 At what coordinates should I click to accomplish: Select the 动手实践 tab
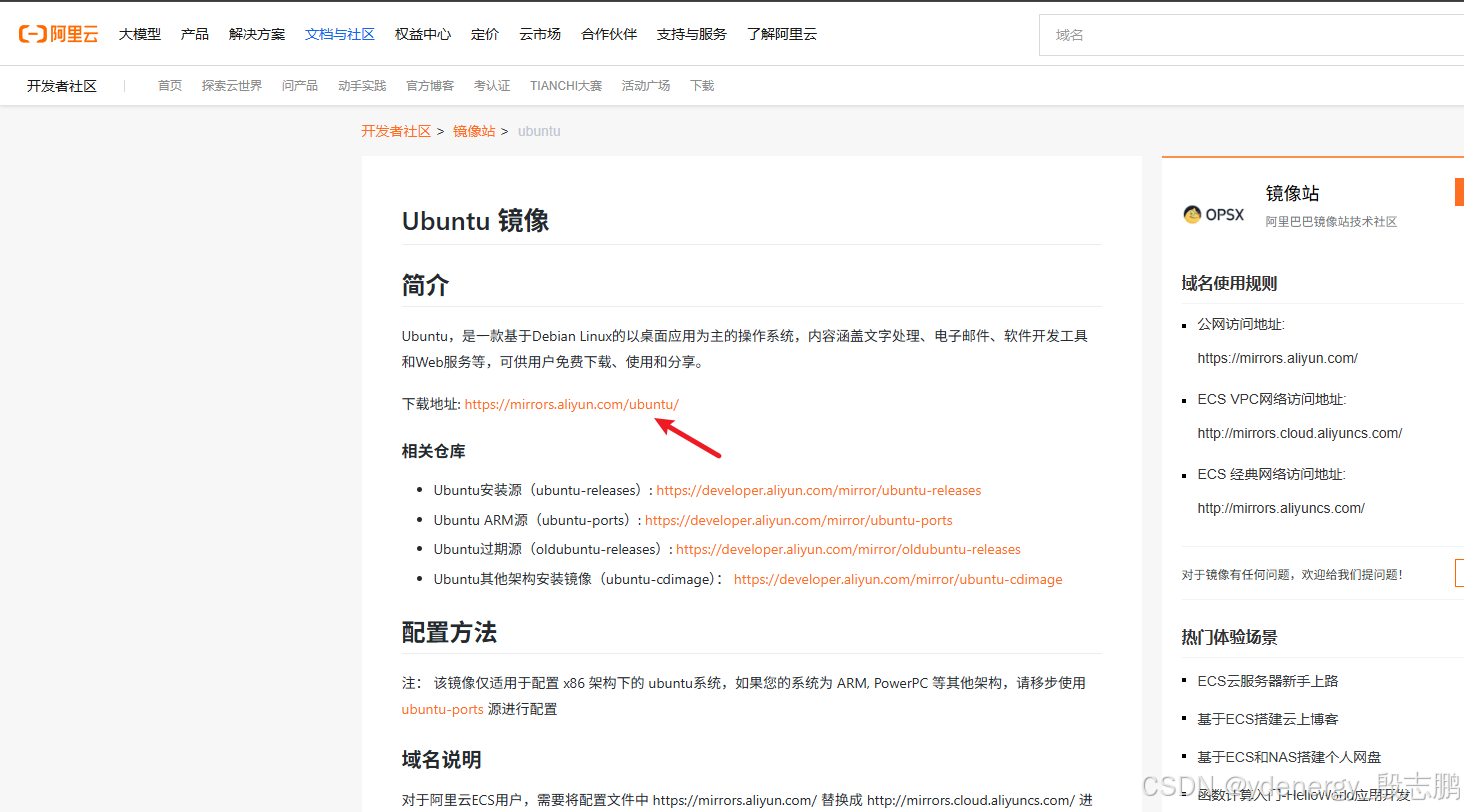tap(362, 86)
